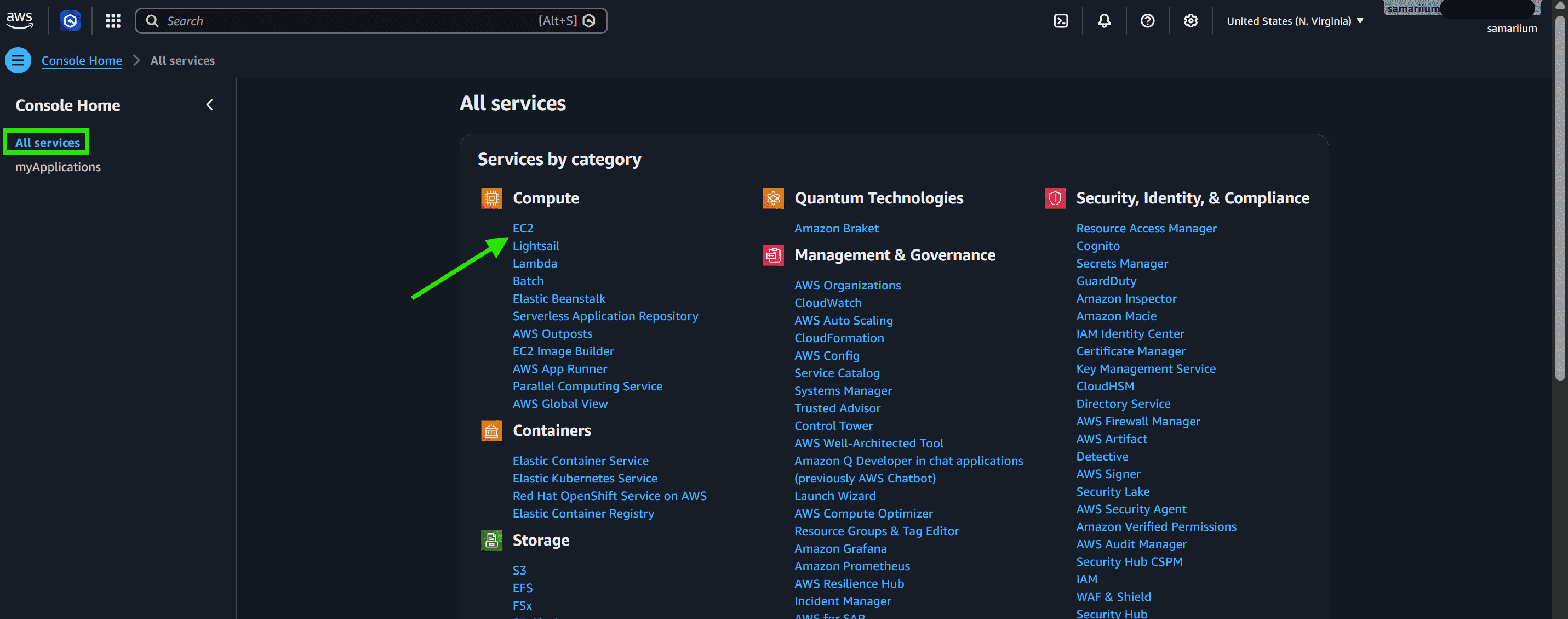The image size is (1568, 619).
Task: Open CloudWatch
Action: click(x=828, y=303)
